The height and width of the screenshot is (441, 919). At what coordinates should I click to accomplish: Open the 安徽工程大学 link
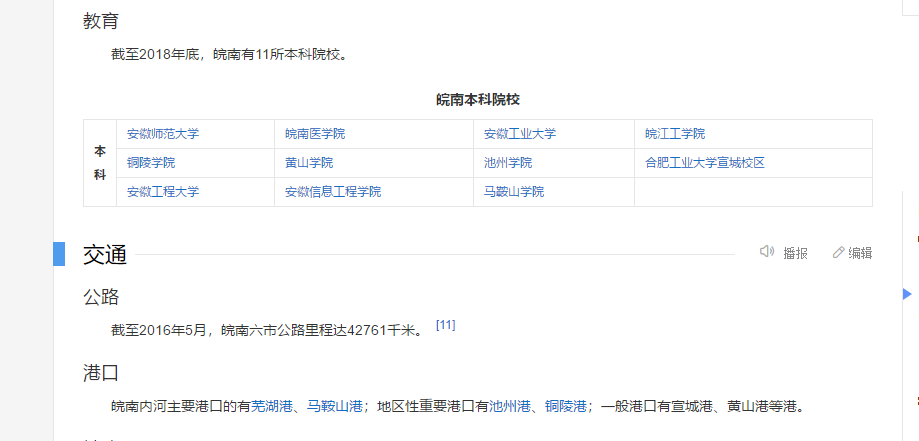tap(163, 191)
